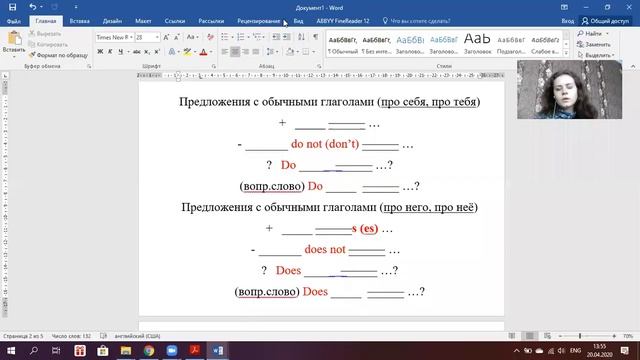Open Font (Шрифт) dialog launcher
The width and height of the screenshot is (640, 360).
[x=213, y=66]
